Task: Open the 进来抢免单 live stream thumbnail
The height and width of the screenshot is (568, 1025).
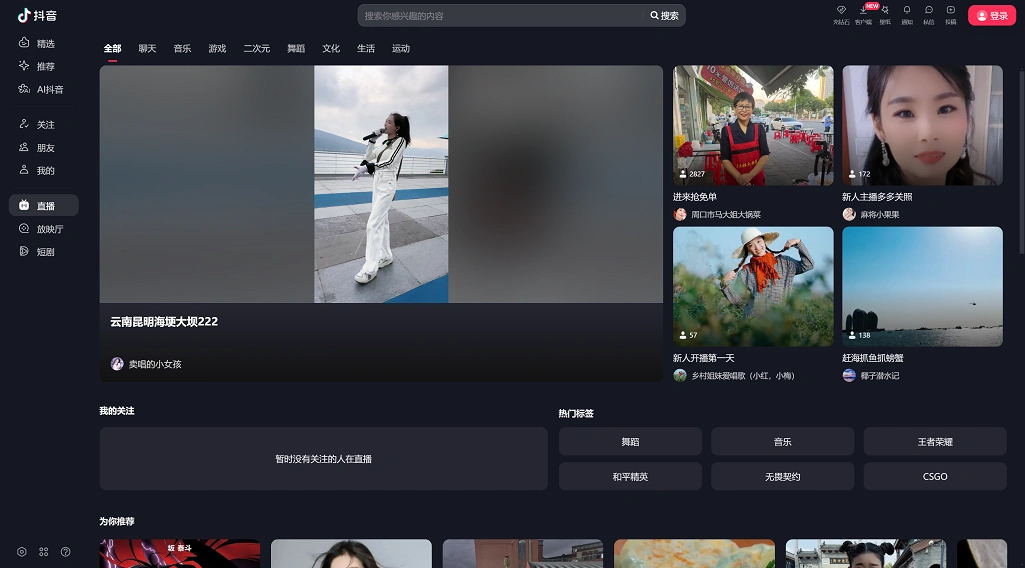Action: coord(753,126)
